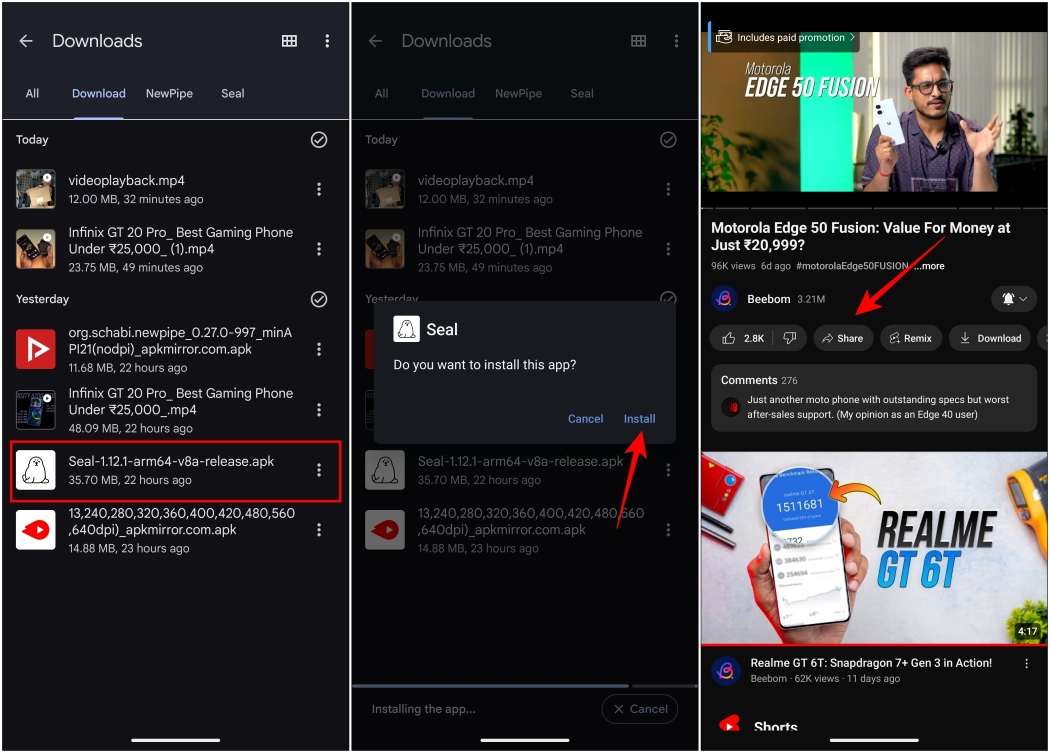
Task: Expand the video description with ...more
Action: (929, 266)
